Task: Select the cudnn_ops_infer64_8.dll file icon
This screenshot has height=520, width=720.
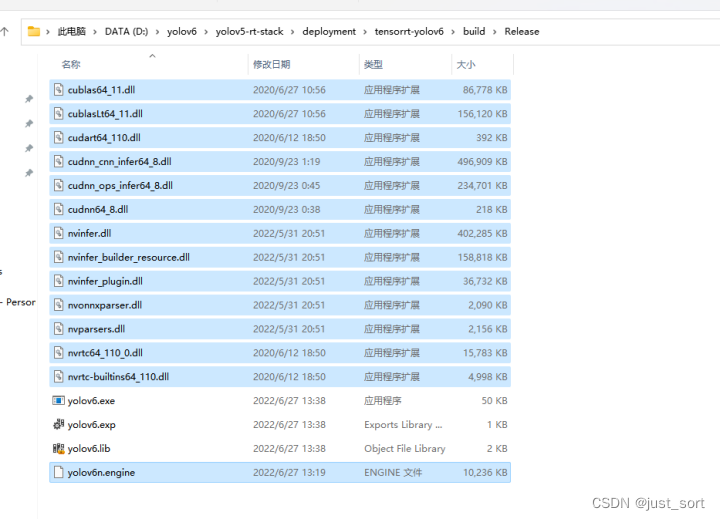Action: 58,185
